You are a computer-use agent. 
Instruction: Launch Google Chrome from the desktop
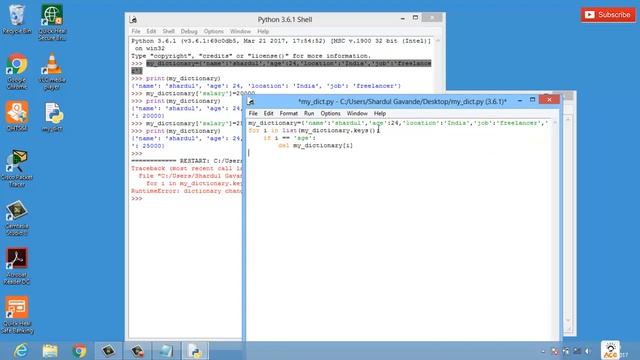tap(17, 71)
